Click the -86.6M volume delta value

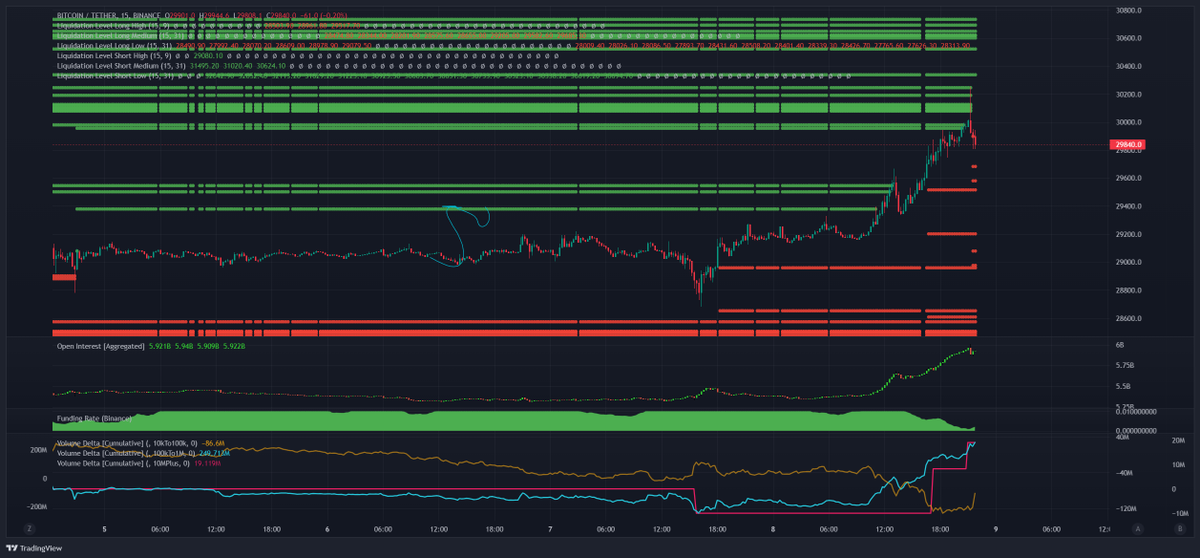[211, 442]
